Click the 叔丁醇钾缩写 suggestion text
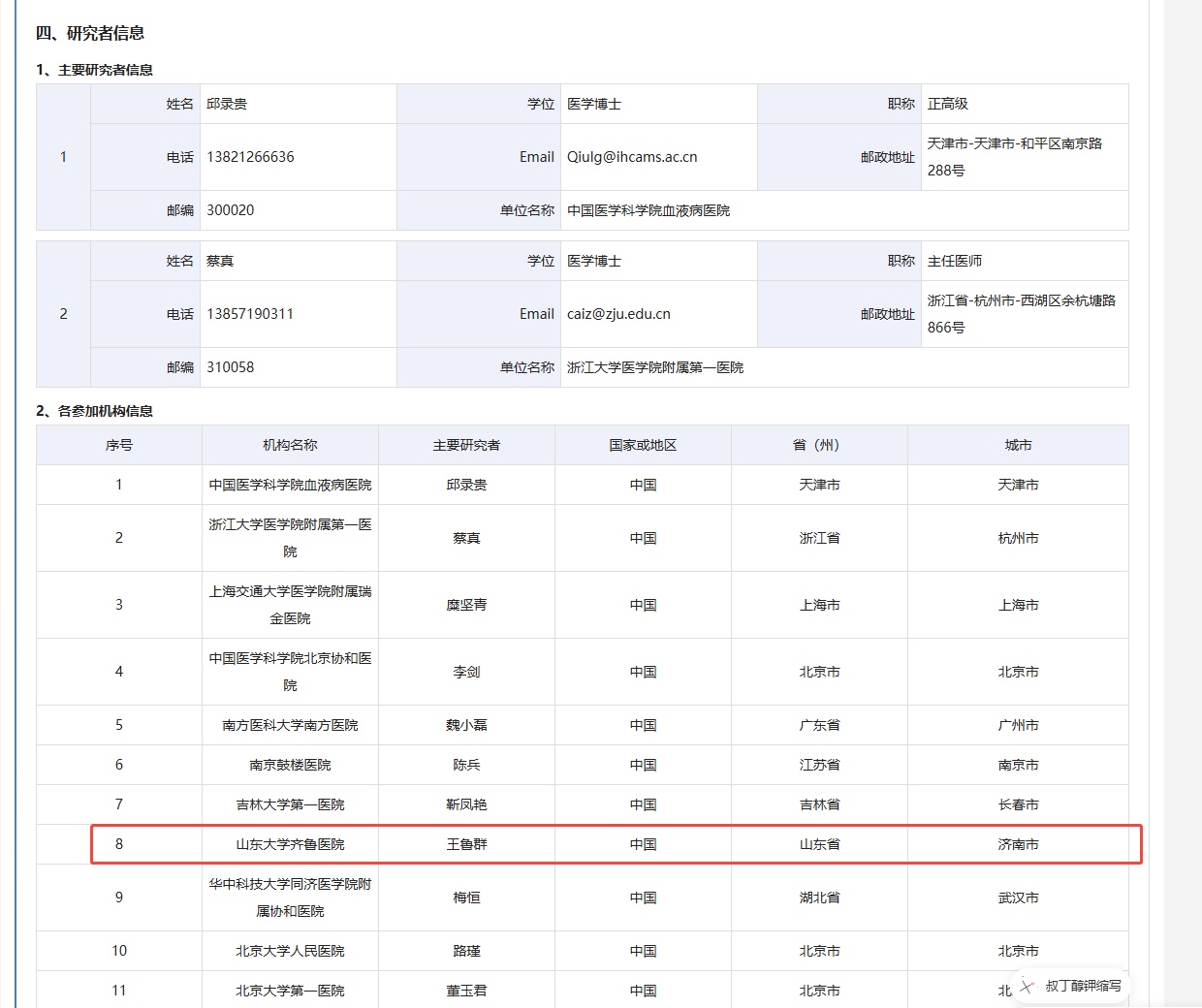Image resolution: width=1202 pixels, height=1008 pixels. tap(1083, 986)
